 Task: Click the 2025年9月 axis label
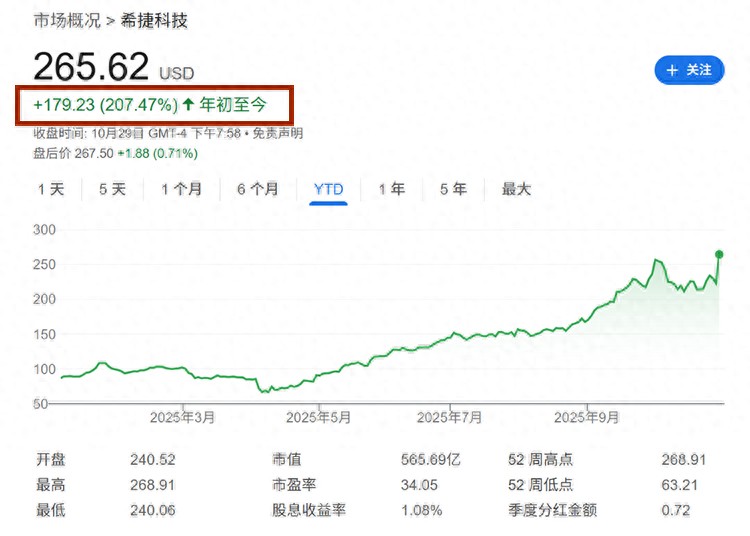(x=586, y=417)
